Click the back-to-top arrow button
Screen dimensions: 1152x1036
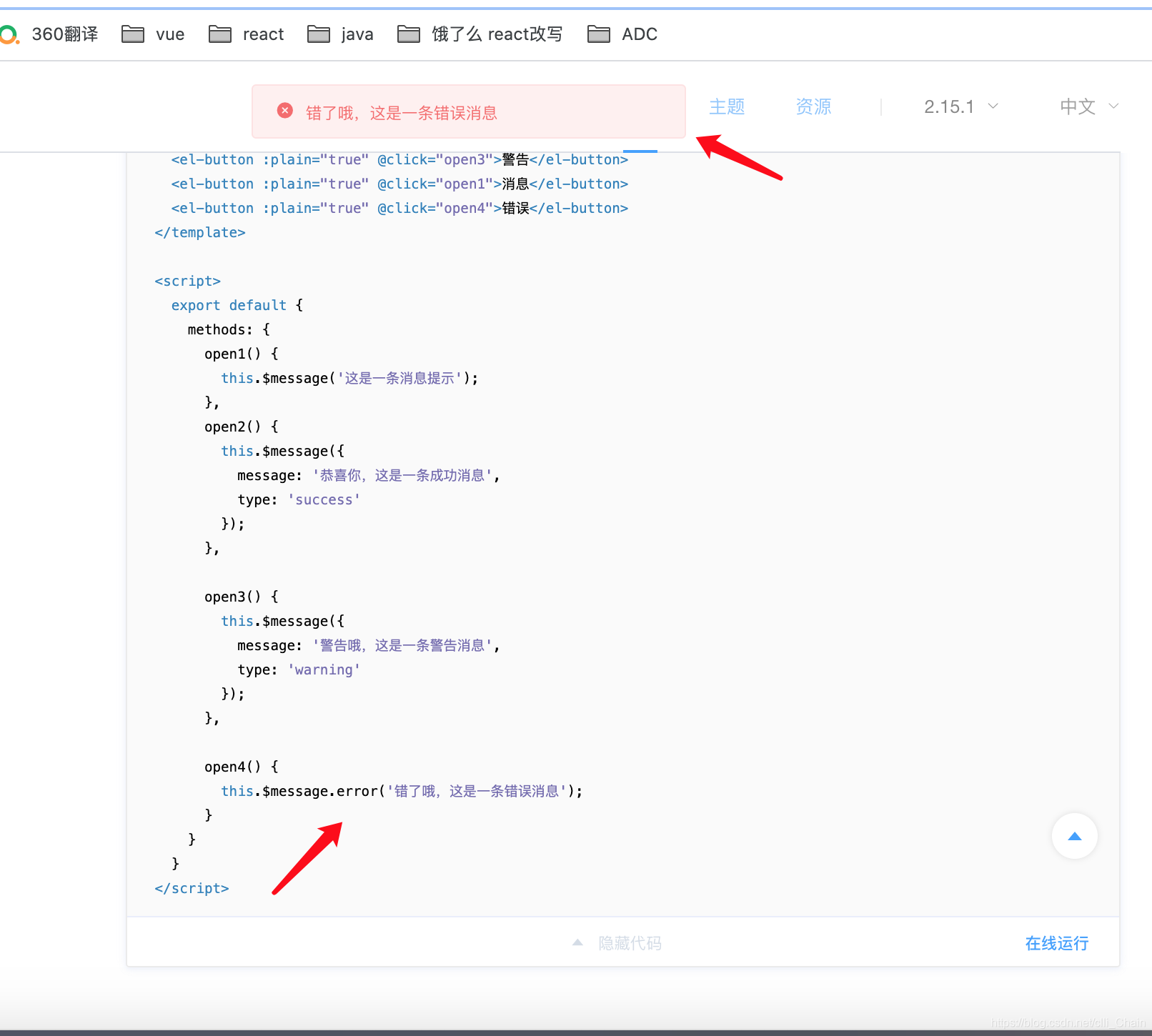1074,836
